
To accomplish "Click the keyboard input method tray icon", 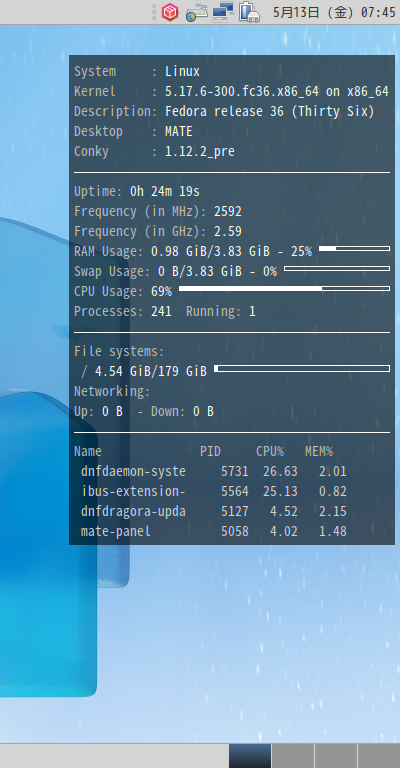I will 197,12.
